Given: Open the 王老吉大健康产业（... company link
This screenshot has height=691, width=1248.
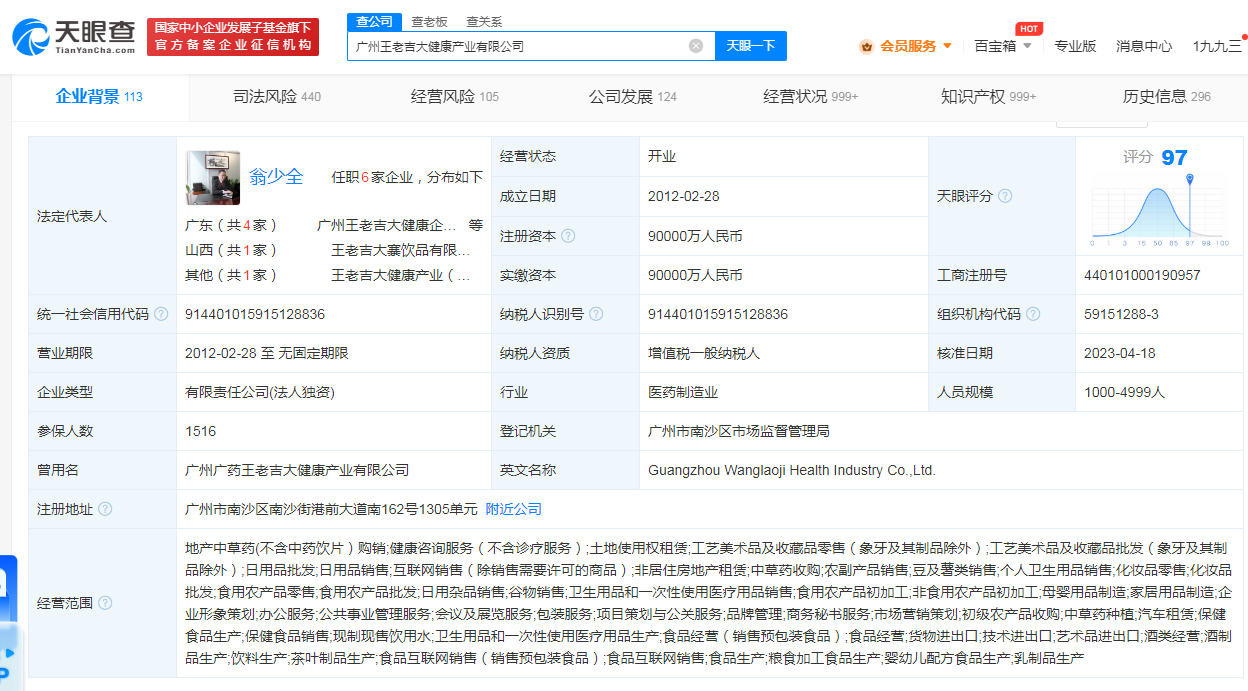Looking at the screenshot, I should 401,275.
